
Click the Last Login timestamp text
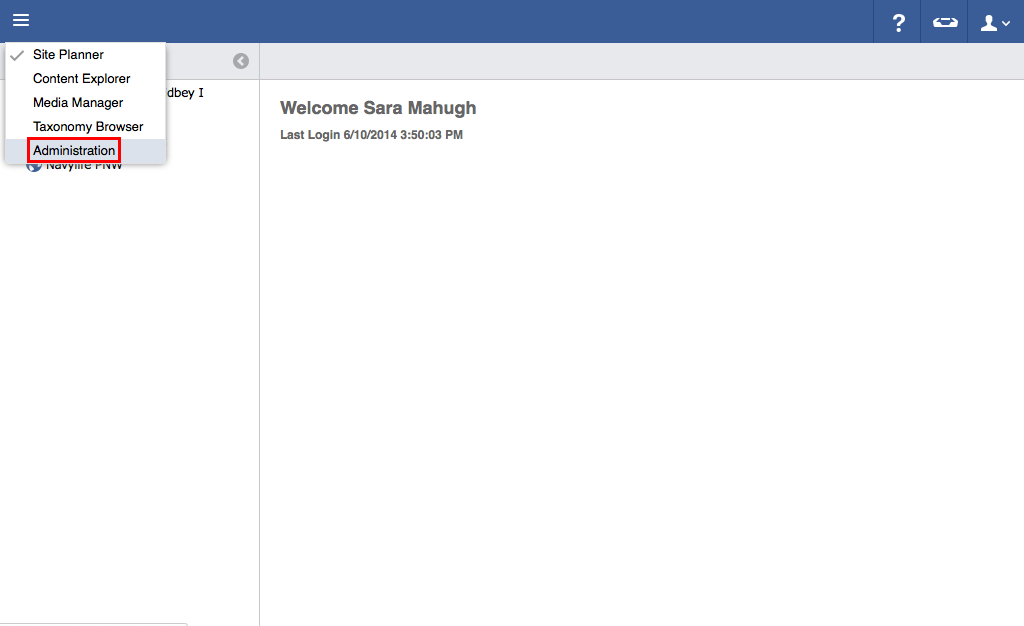pyautogui.click(x=371, y=135)
